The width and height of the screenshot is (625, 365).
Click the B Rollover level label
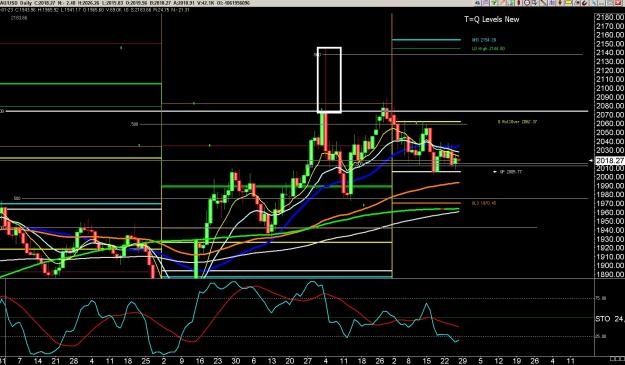coord(517,122)
